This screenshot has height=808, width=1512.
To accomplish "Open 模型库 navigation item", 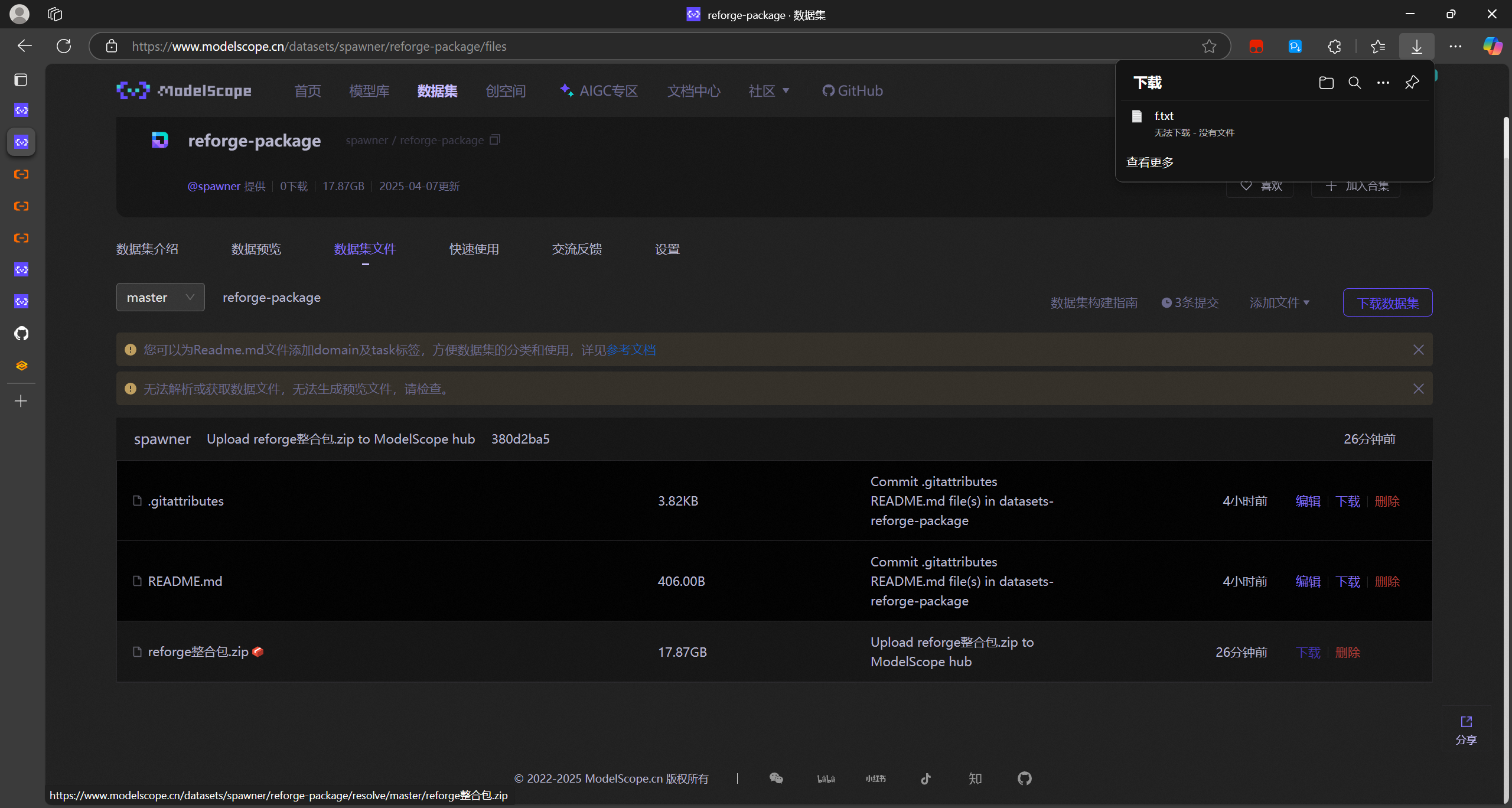I will (x=369, y=90).
